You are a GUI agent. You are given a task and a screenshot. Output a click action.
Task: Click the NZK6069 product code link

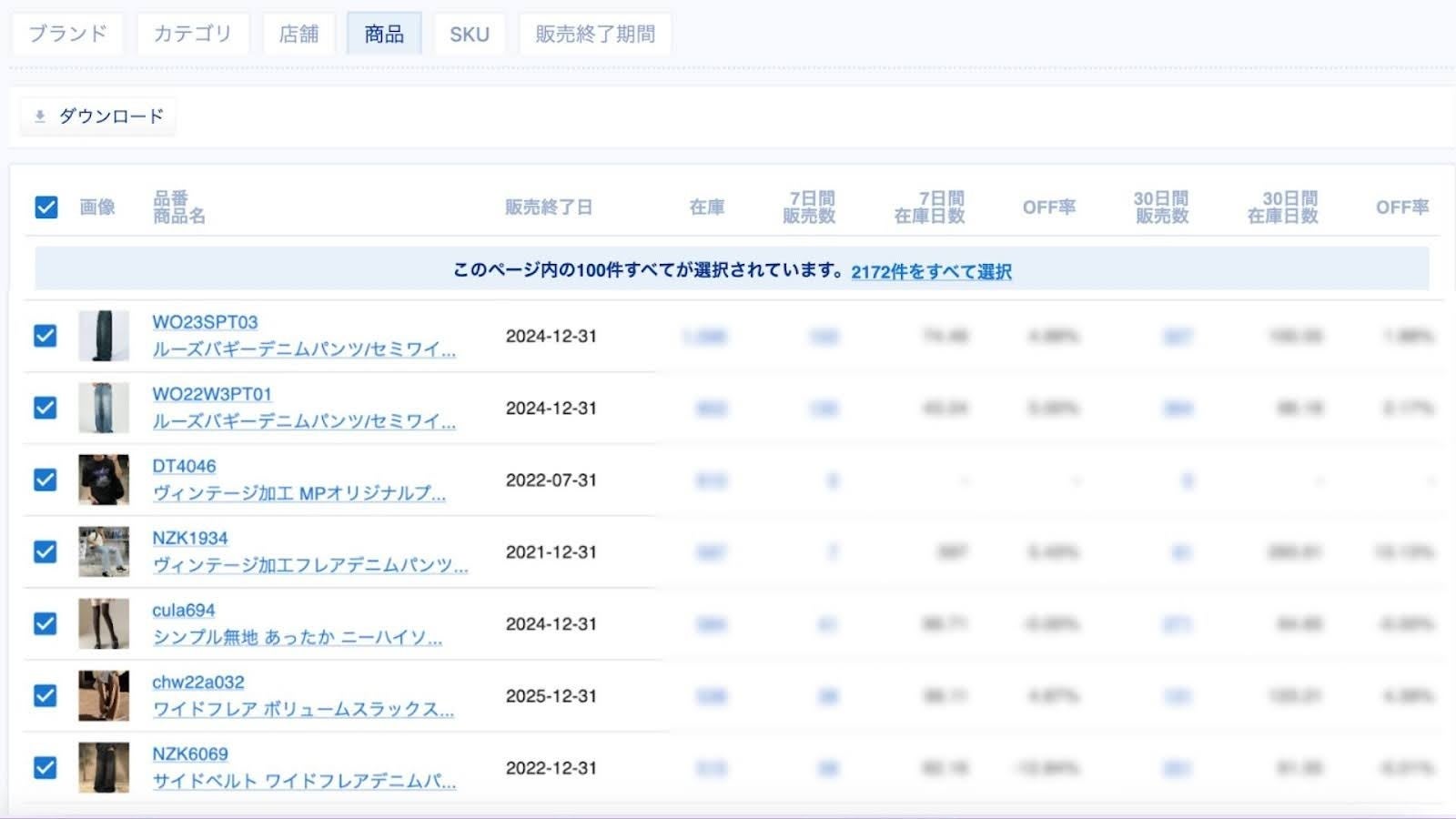point(190,753)
